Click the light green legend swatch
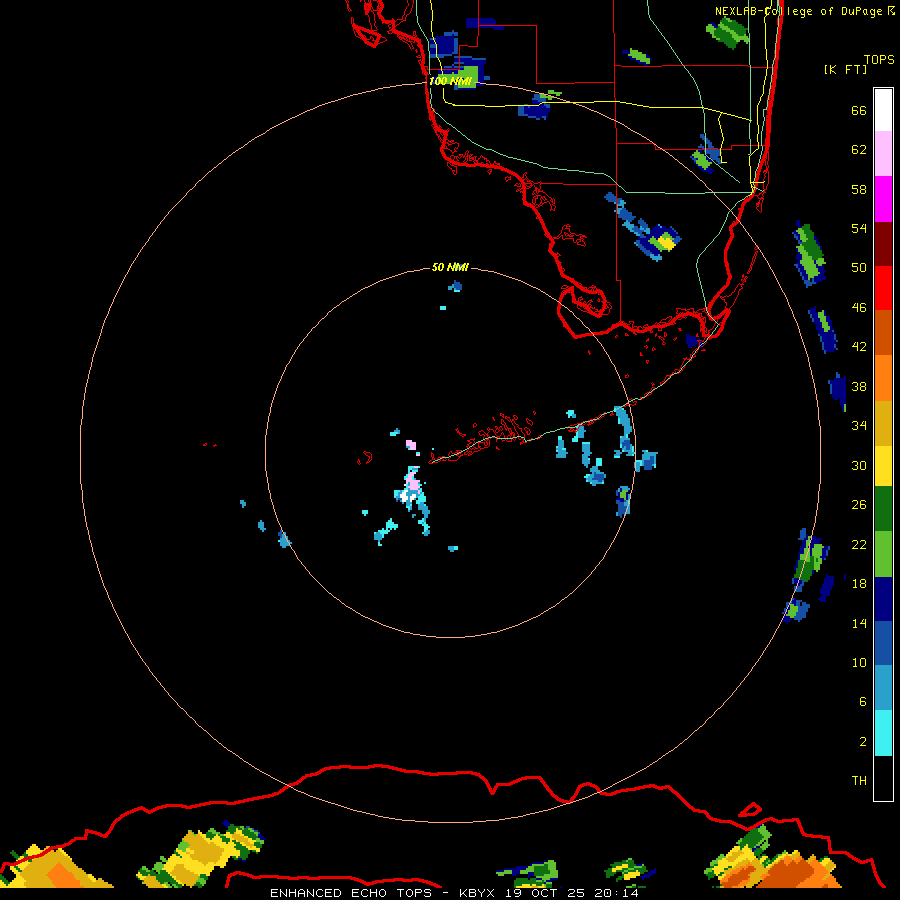 (883, 554)
